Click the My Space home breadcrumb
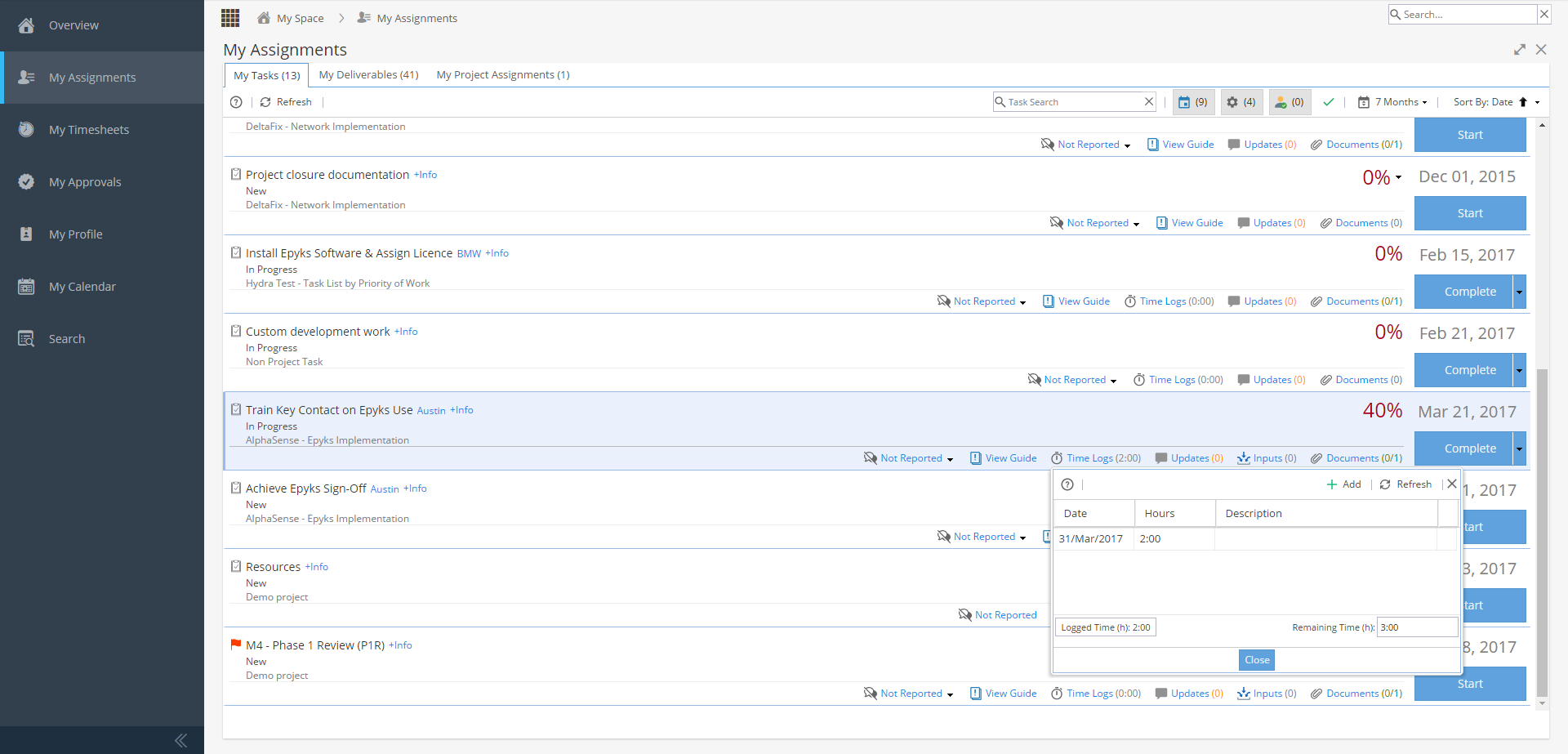The width and height of the screenshot is (1568, 754). (x=291, y=18)
